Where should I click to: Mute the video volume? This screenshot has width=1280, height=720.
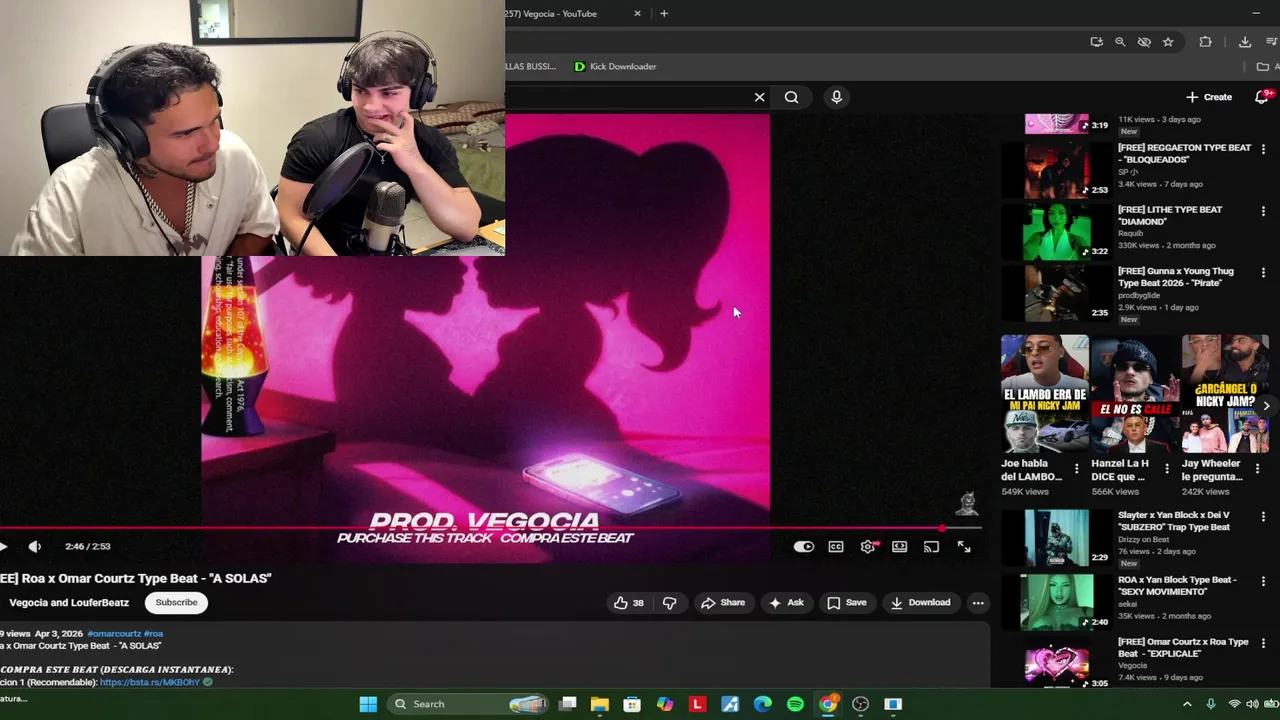coord(35,546)
